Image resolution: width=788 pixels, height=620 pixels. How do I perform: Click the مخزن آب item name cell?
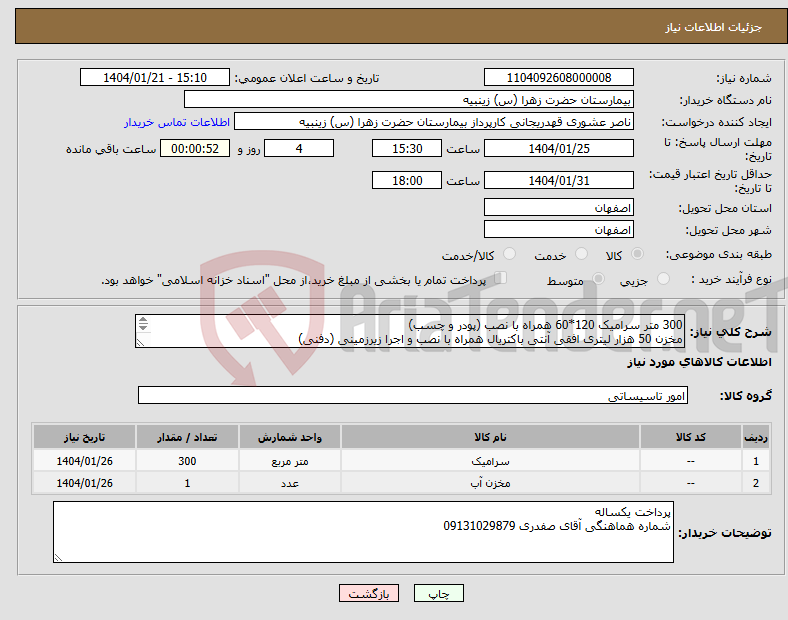point(490,483)
